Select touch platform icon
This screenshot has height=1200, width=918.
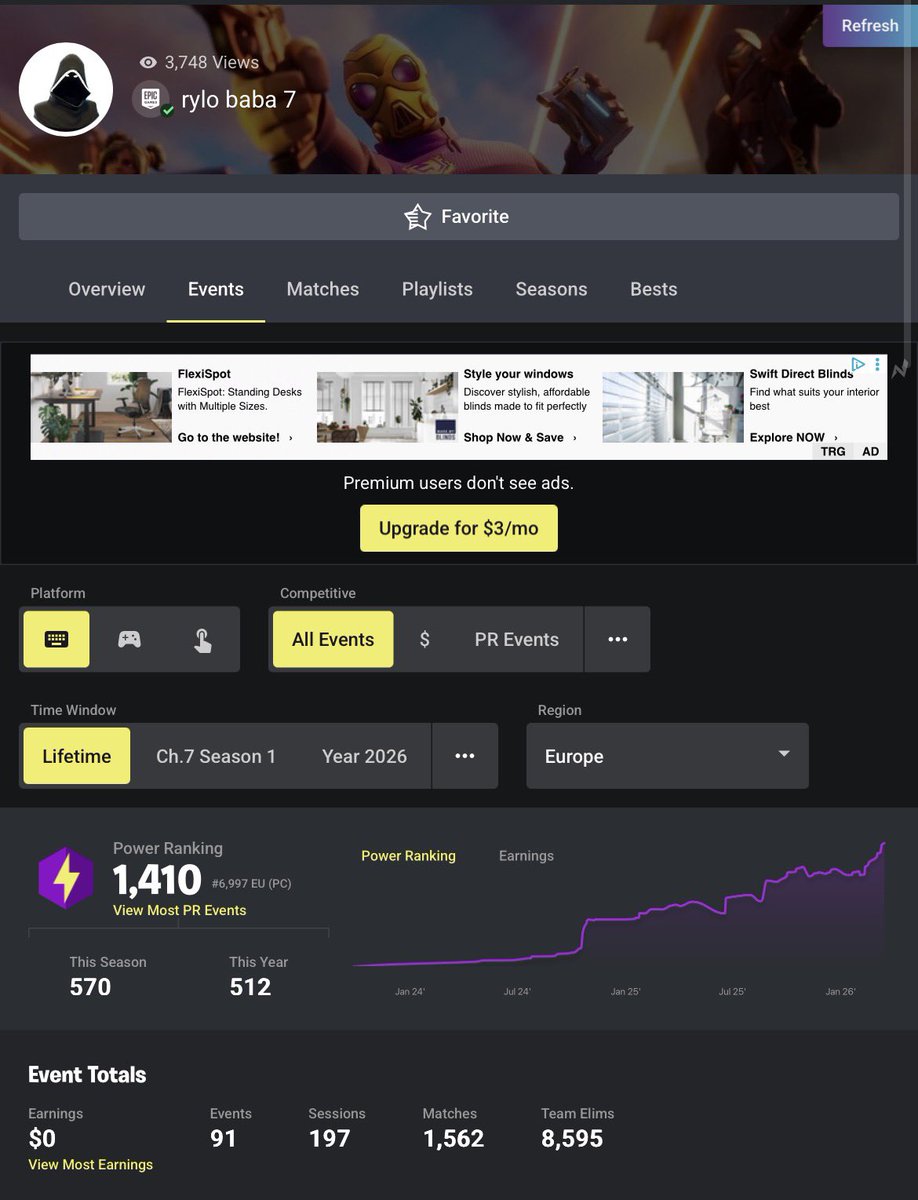pyautogui.click(x=202, y=639)
